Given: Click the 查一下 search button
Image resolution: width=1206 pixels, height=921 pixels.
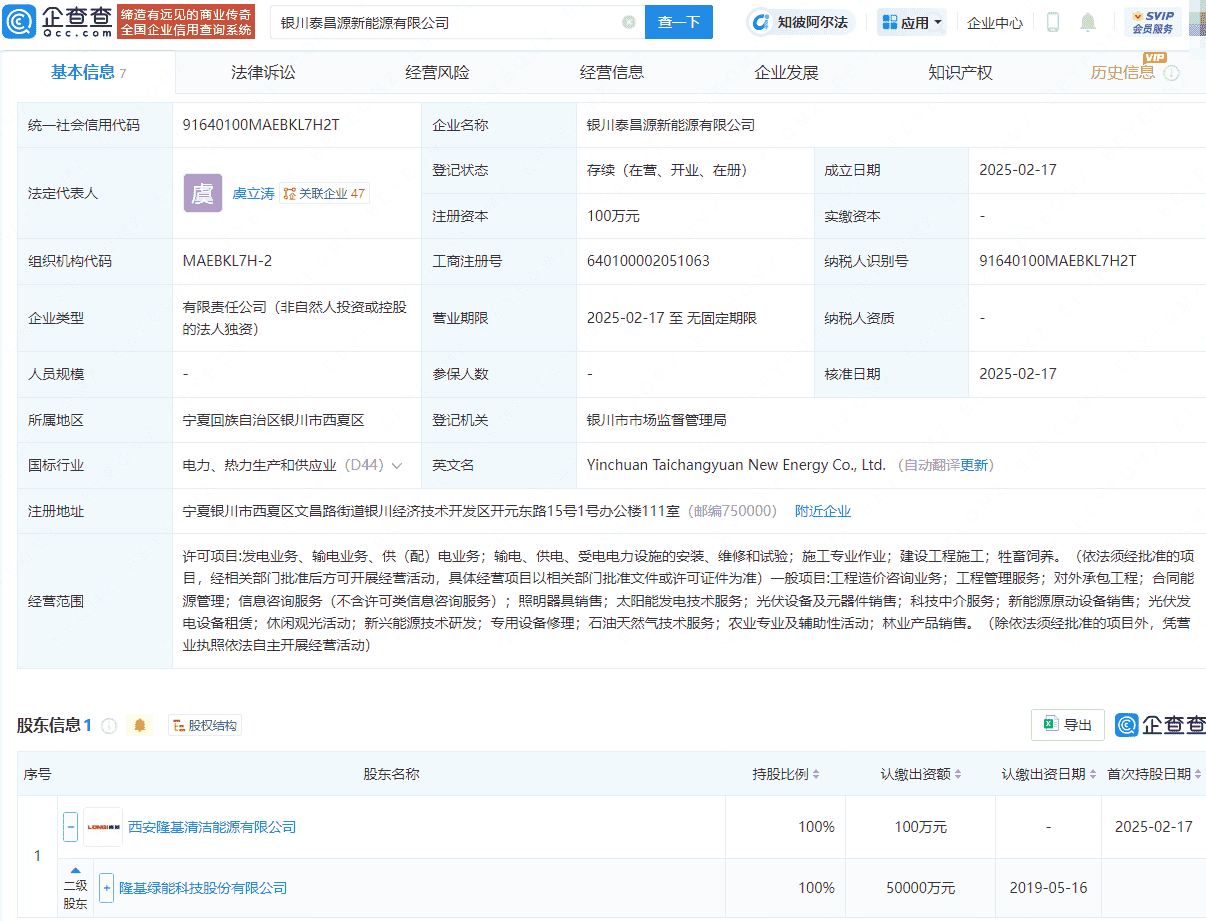Looking at the screenshot, I should pos(679,21).
